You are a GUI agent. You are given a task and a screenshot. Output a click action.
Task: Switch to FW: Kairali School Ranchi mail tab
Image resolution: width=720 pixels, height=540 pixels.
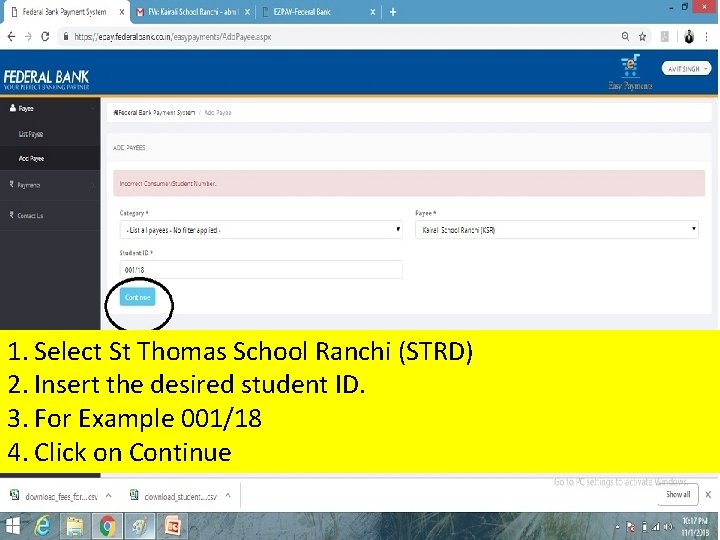[x=193, y=12]
